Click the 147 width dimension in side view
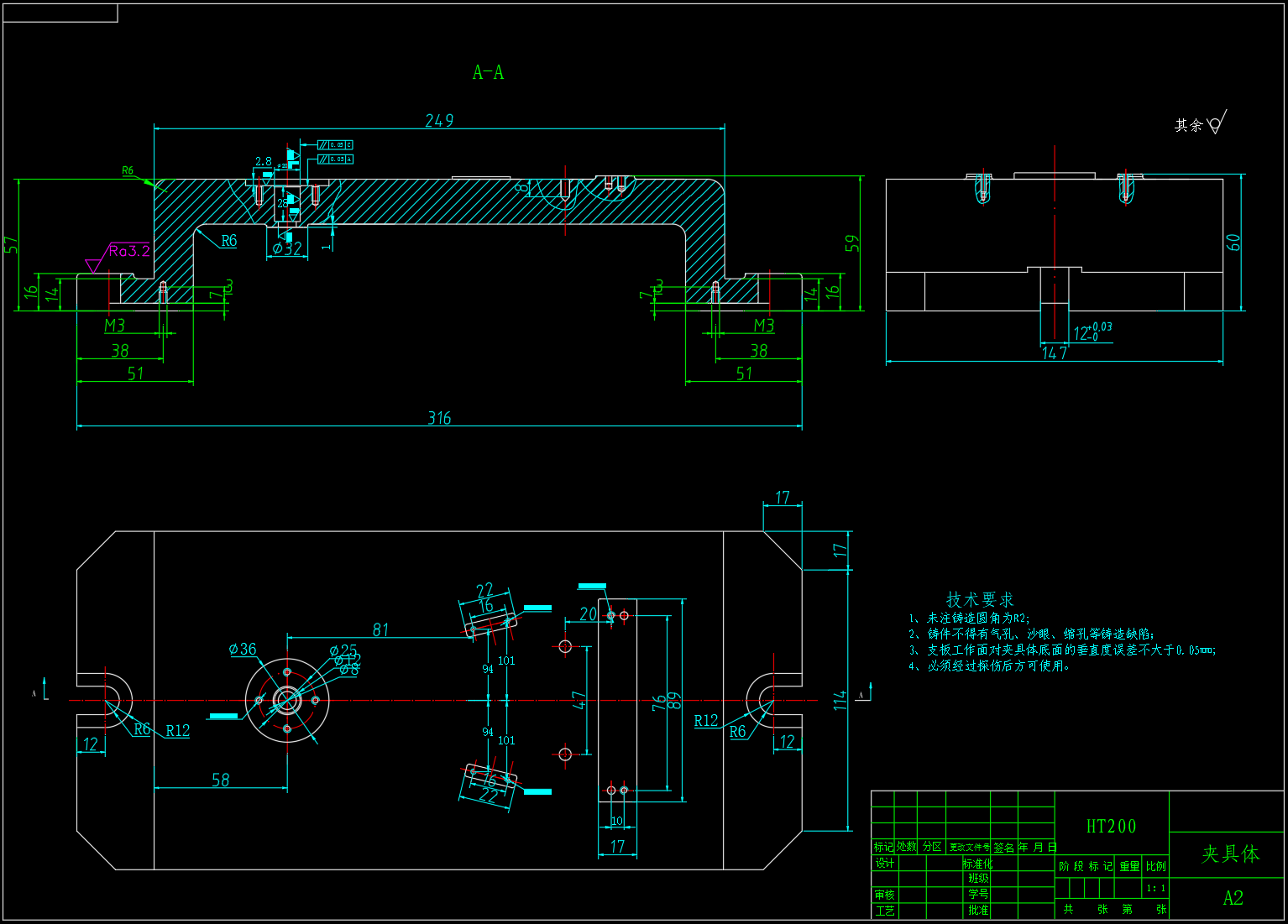Screen dimensions: 1288x924 pos(1054,353)
